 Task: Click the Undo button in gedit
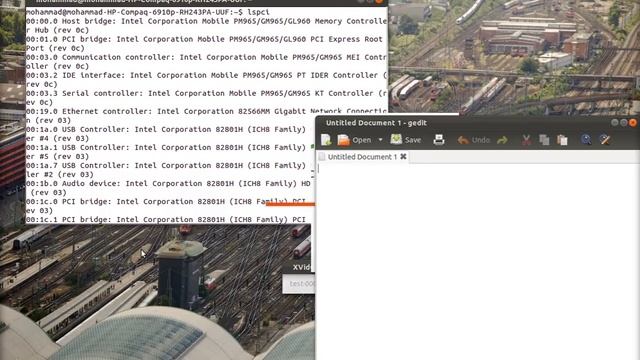click(x=473, y=140)
